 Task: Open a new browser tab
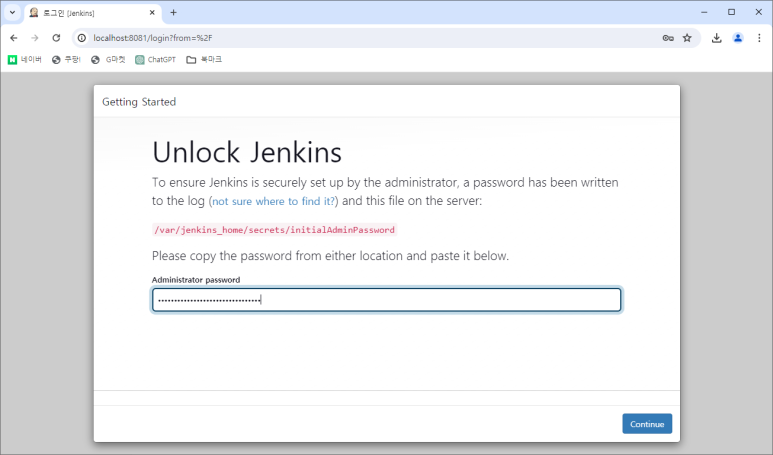point(174,13)
